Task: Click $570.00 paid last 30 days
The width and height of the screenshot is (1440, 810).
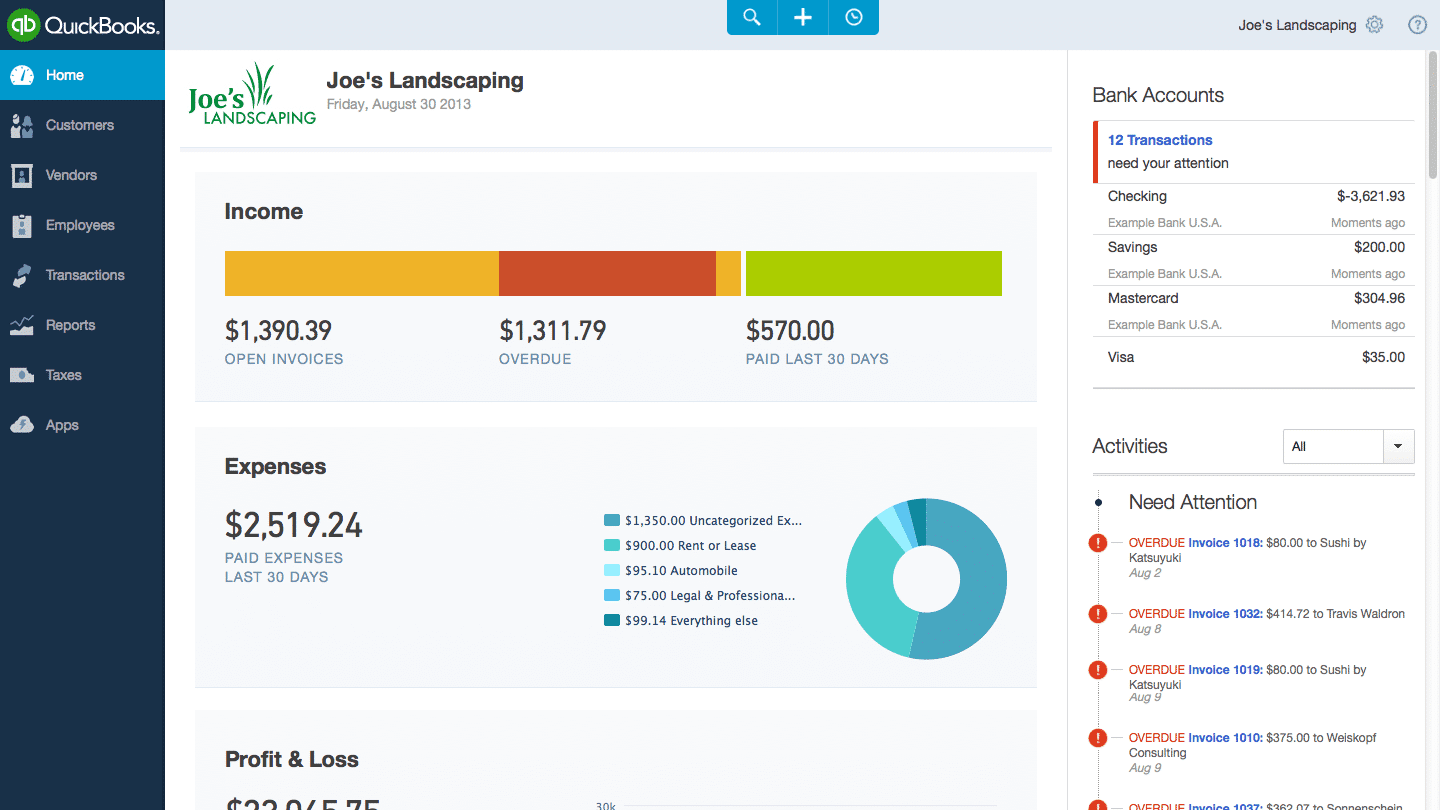Action: click(x=790, y=331)
